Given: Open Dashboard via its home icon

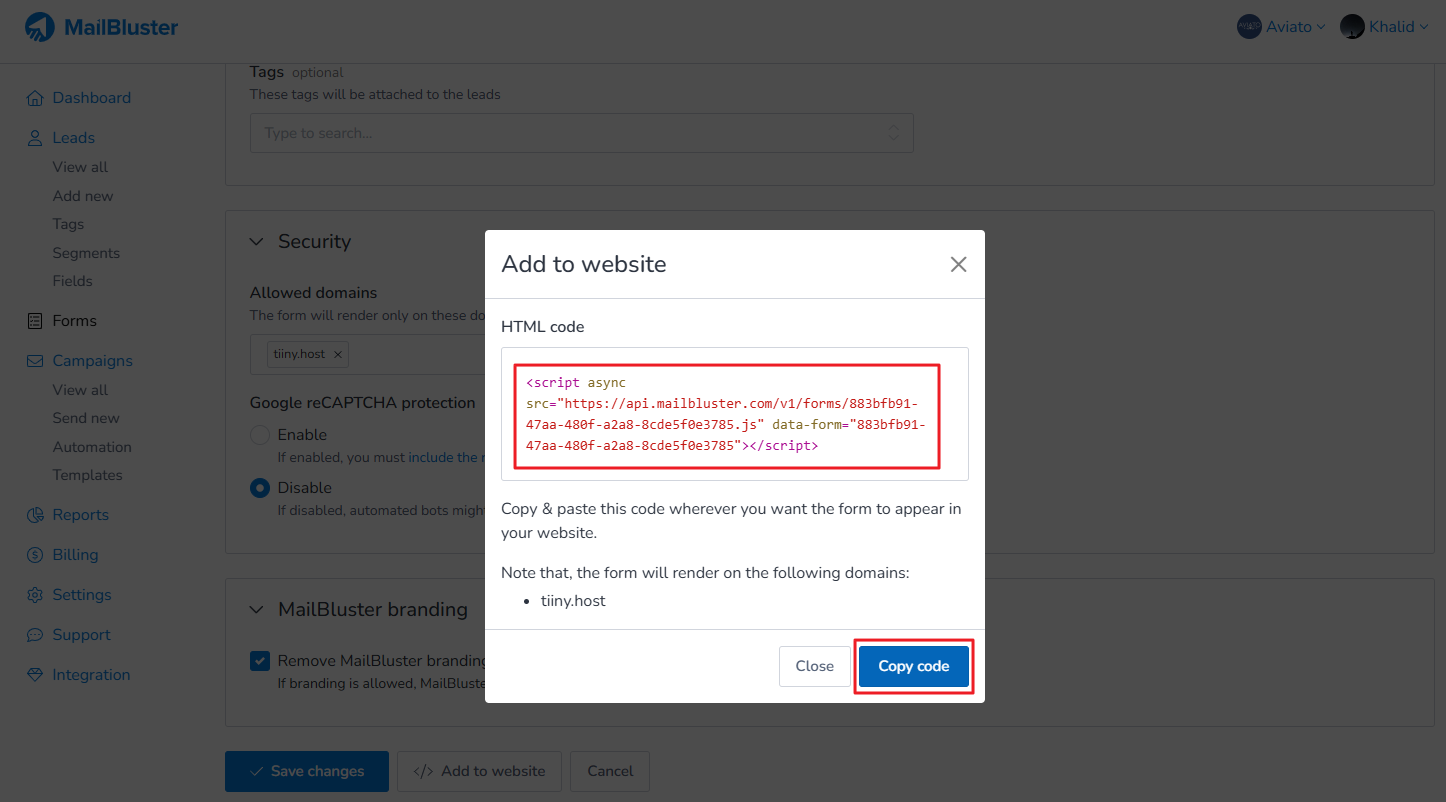Looking at the screenshot, I should 35,98.
